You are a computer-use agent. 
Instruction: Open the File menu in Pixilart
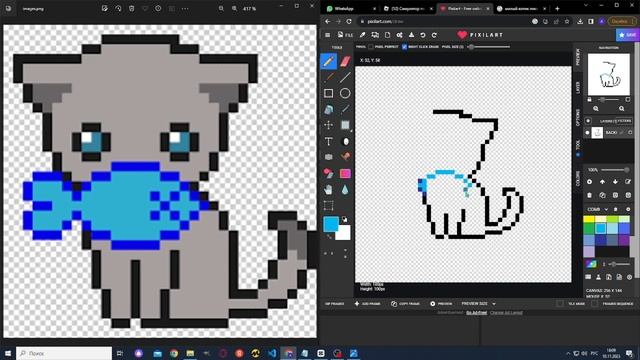click(345, 35)
